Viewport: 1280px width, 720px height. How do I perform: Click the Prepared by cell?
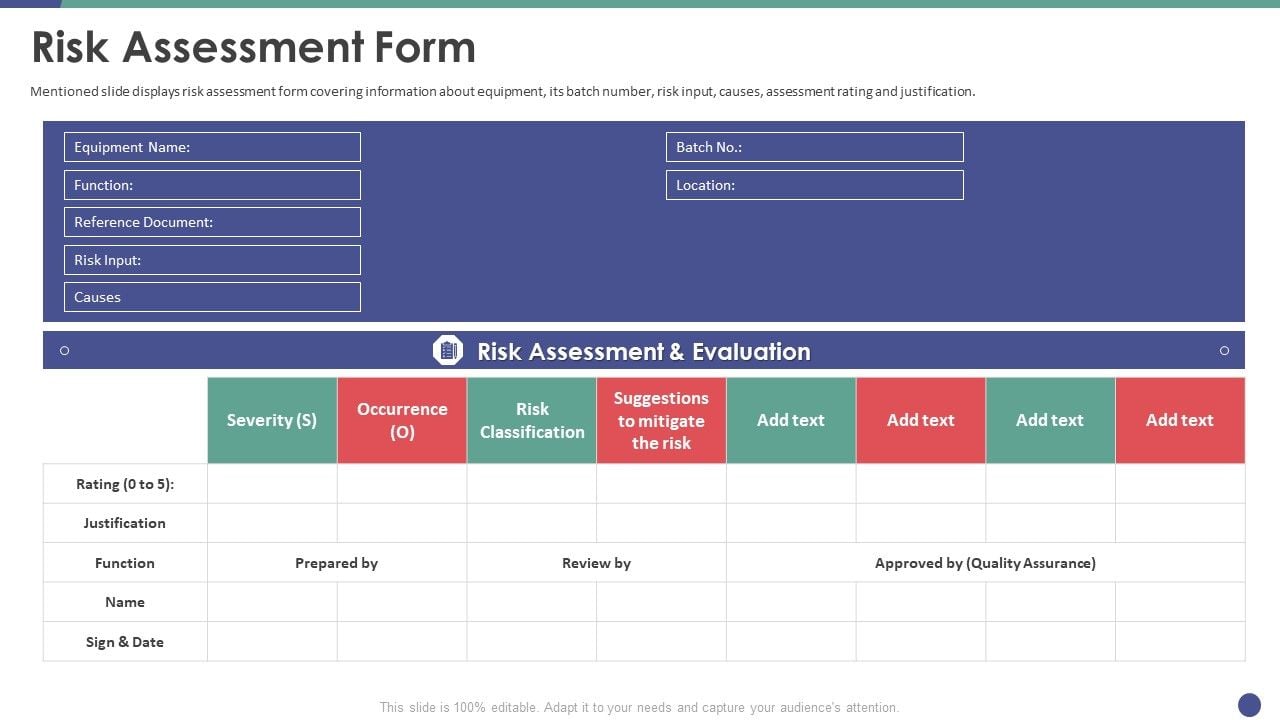click(337, 563)
